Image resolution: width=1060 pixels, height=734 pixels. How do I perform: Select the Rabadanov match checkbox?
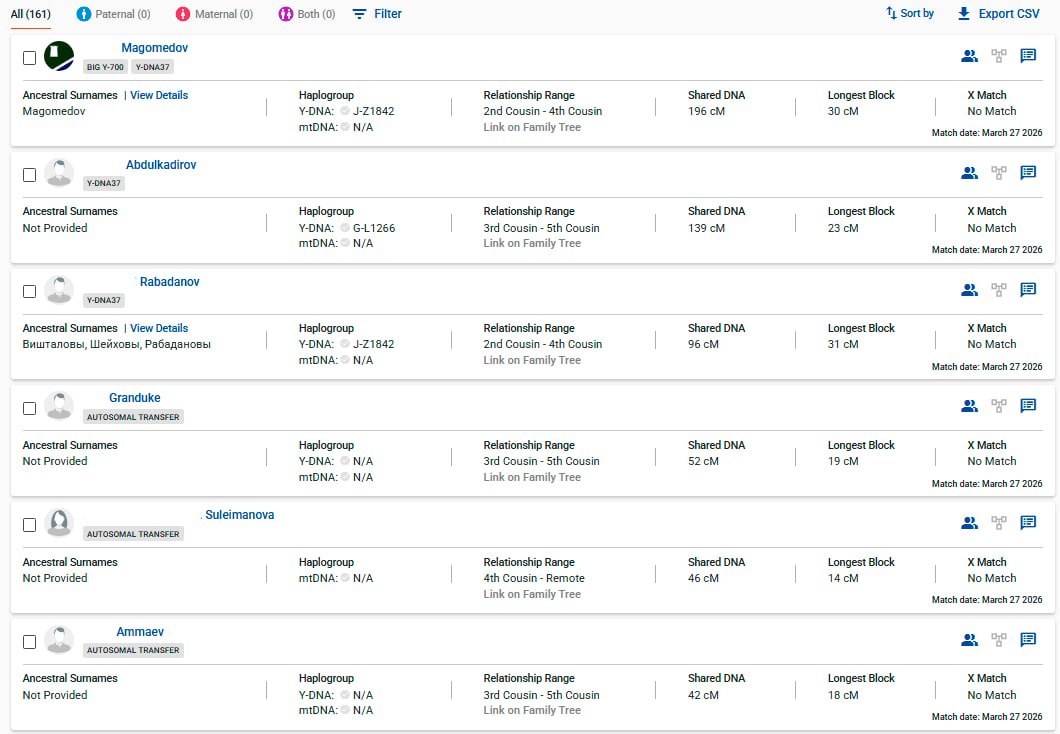29,291
